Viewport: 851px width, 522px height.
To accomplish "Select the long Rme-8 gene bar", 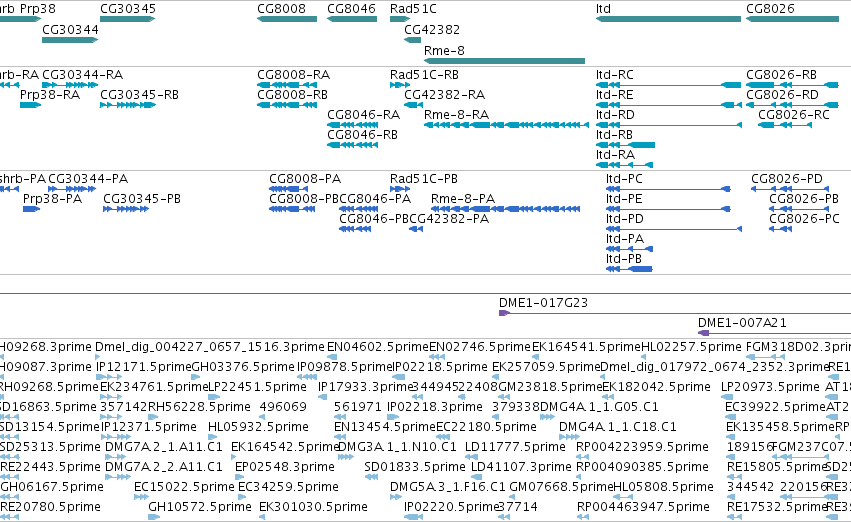I will (x=504, y=61).
